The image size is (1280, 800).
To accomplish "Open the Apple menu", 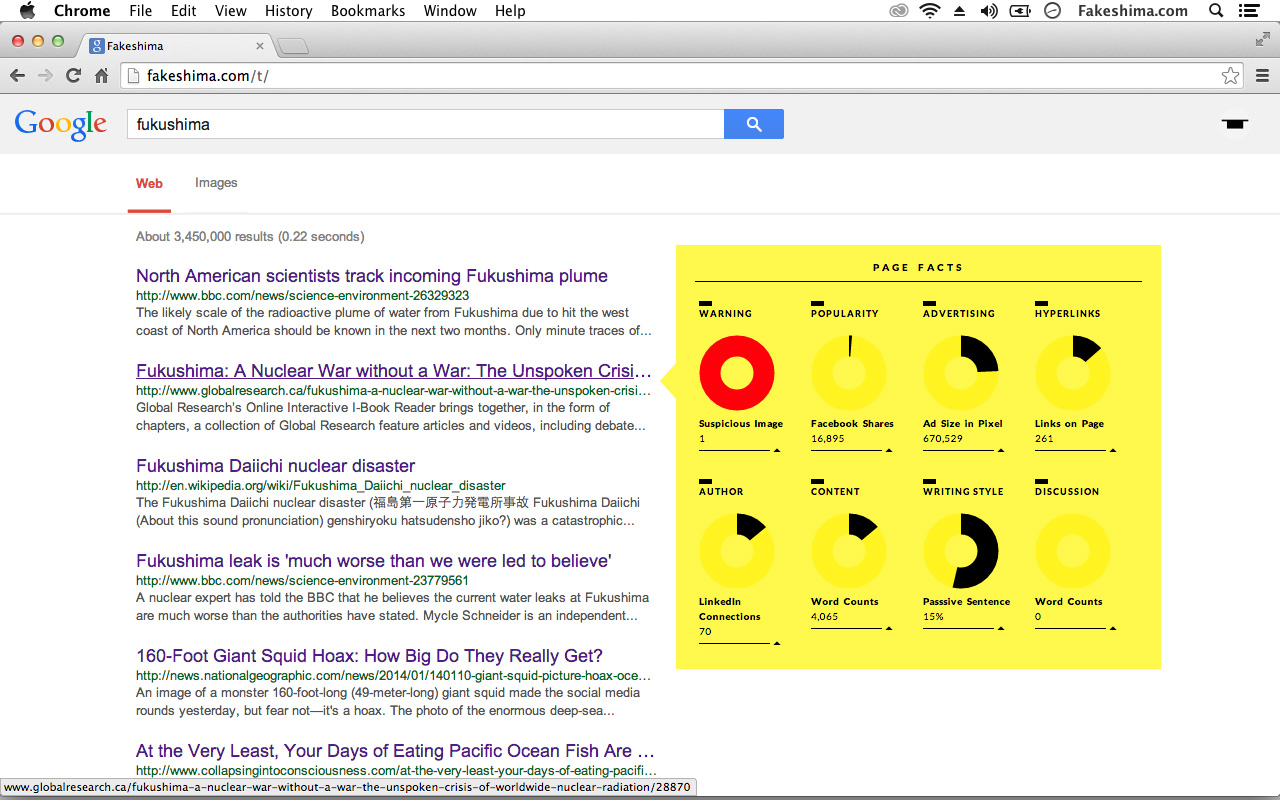I will [x=27, y=11].
